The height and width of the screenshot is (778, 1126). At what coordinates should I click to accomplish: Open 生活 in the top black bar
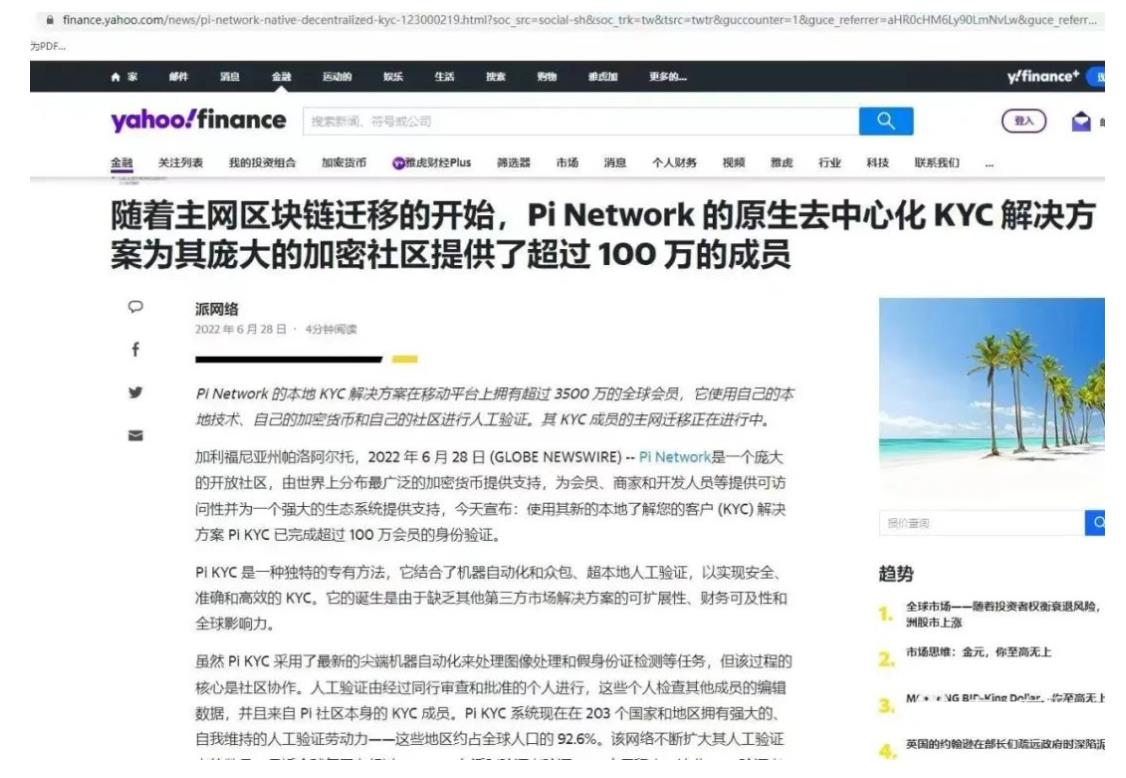click(444, 77)
